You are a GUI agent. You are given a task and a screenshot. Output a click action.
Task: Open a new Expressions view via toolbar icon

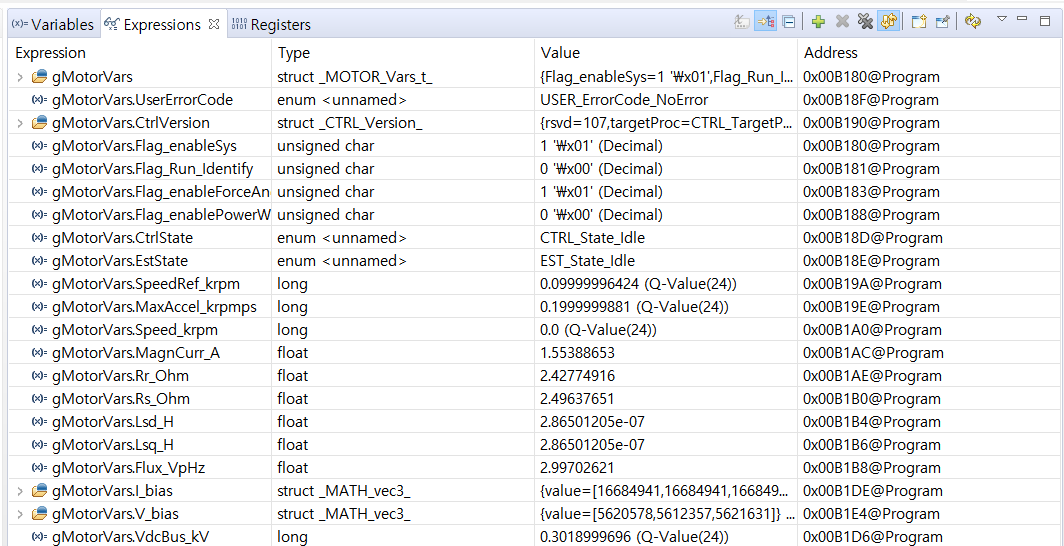click(919, 21)
